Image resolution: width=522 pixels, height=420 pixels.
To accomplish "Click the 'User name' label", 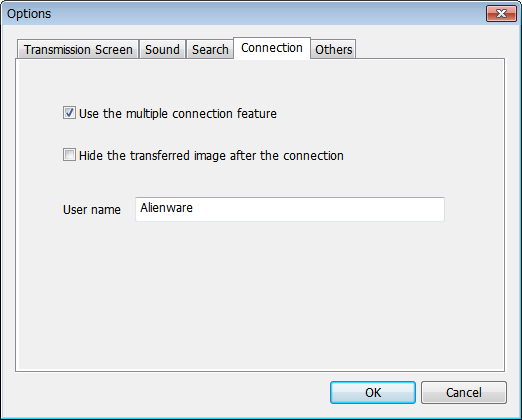I will pyautogui.click(x=92, y=210).
